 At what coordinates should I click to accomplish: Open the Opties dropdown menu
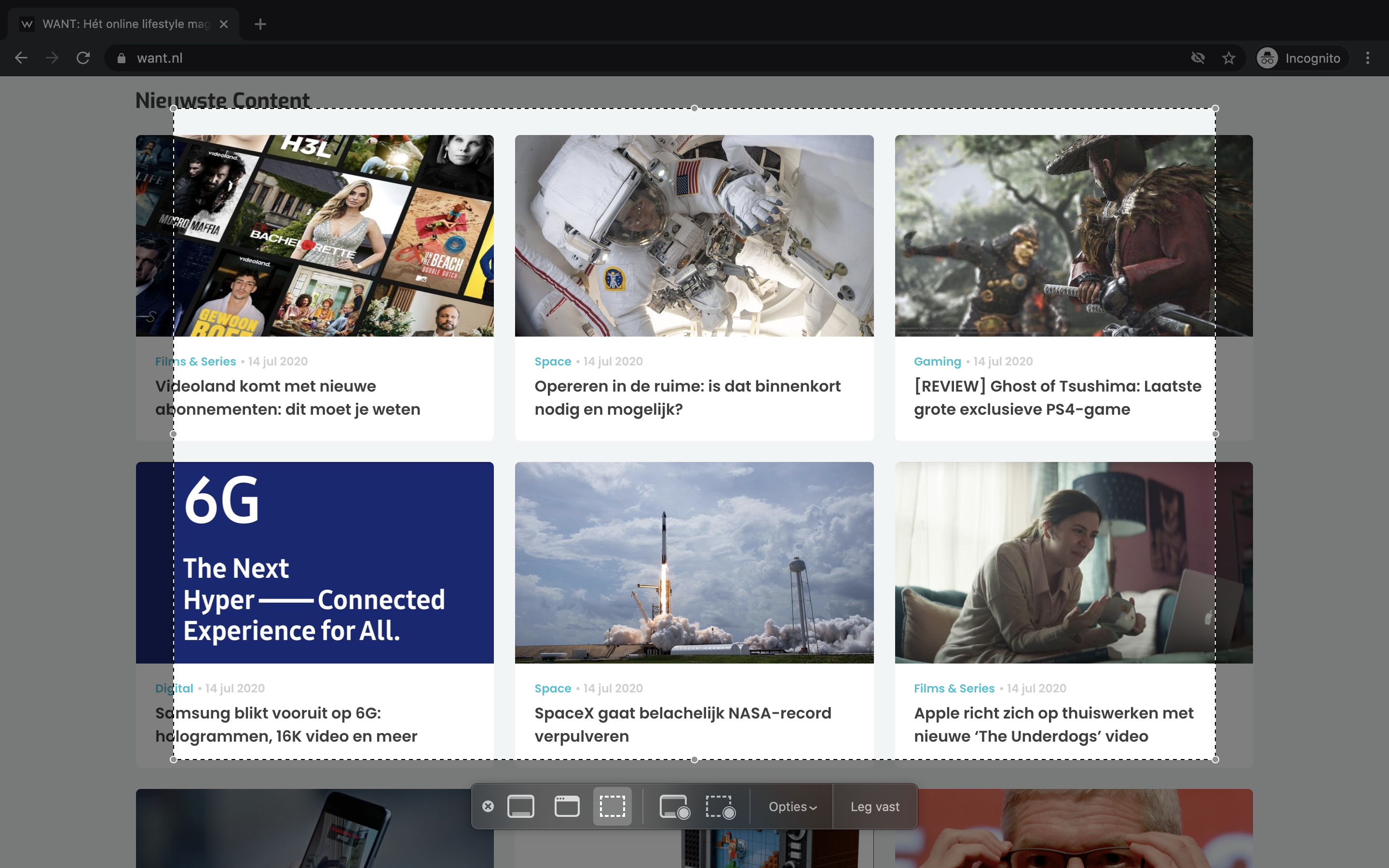pos(792,807)
